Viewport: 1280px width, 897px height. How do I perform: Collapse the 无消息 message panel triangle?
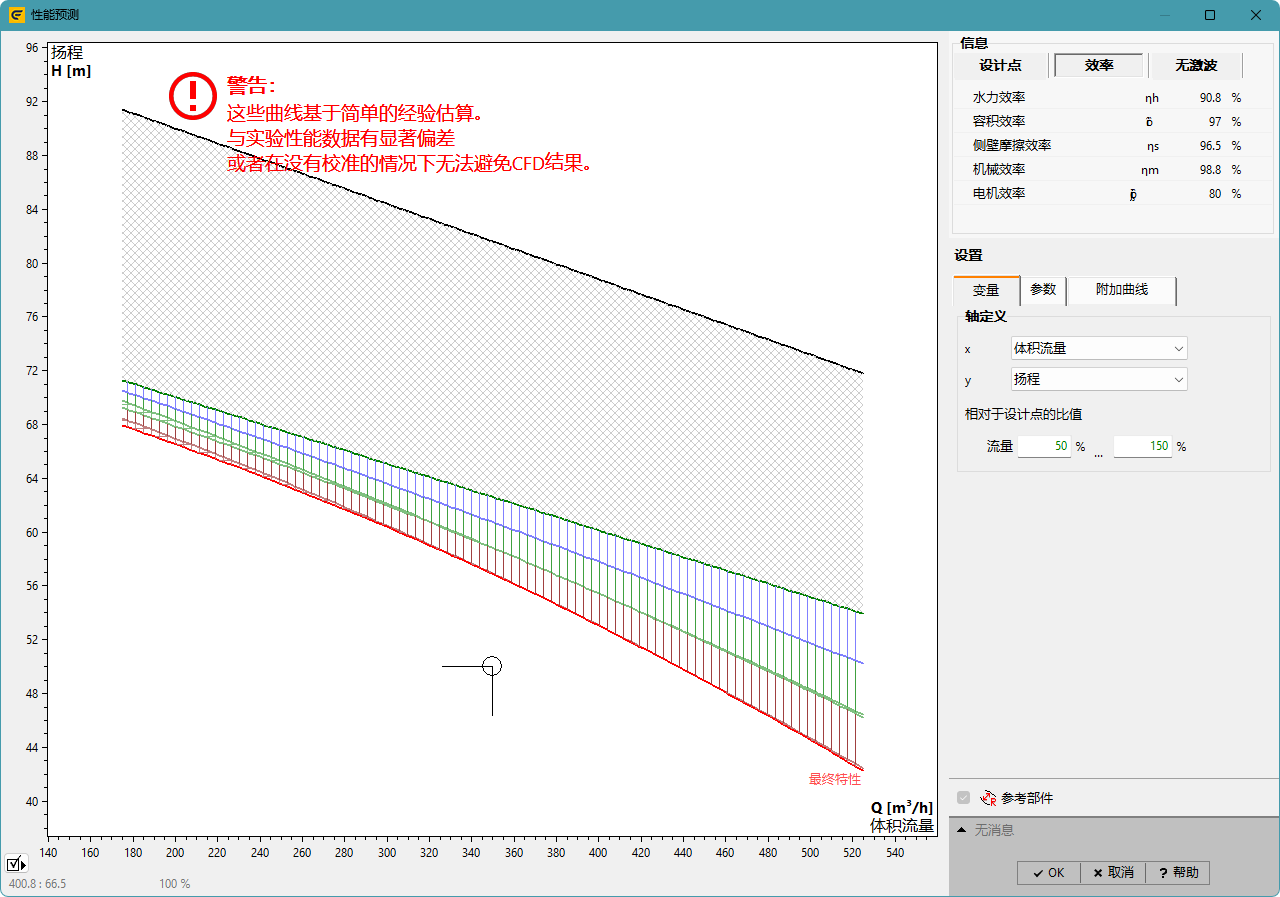[961, 830]
